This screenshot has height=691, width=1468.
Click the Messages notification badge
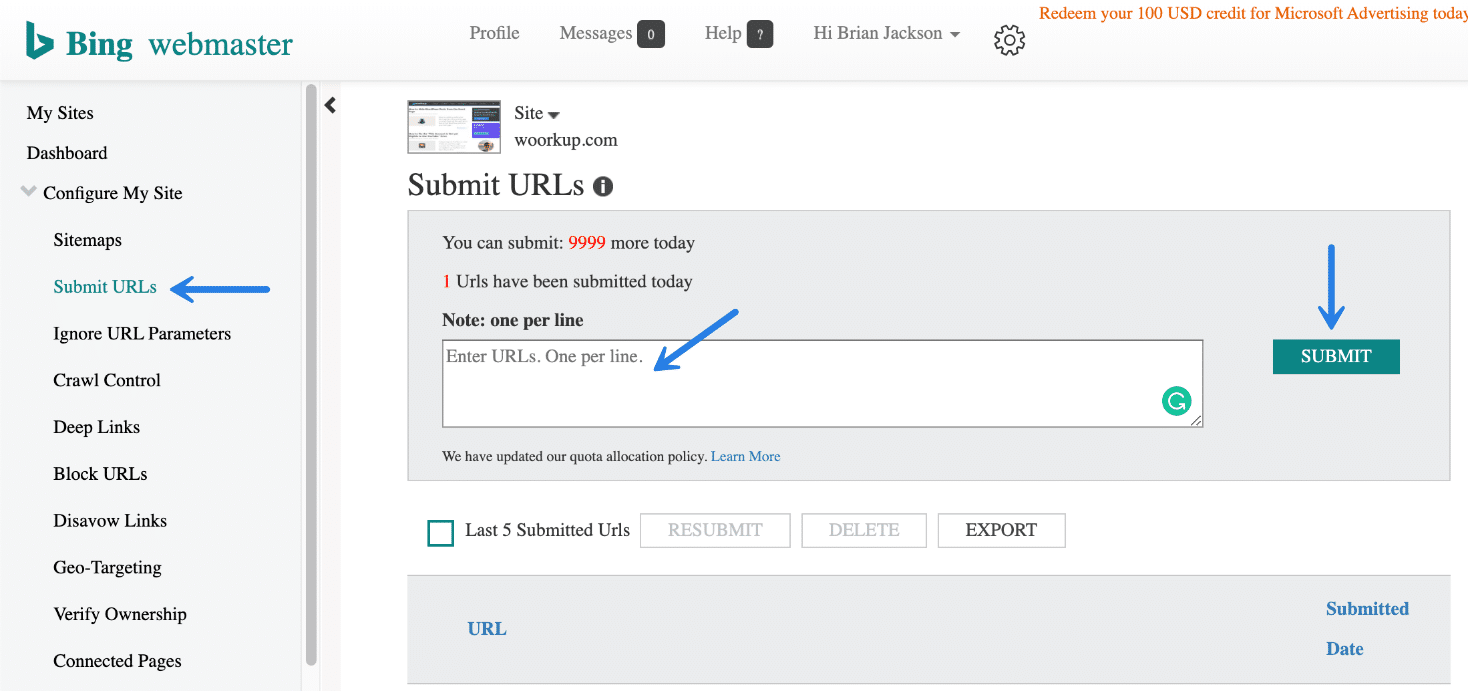pos(651,33)
